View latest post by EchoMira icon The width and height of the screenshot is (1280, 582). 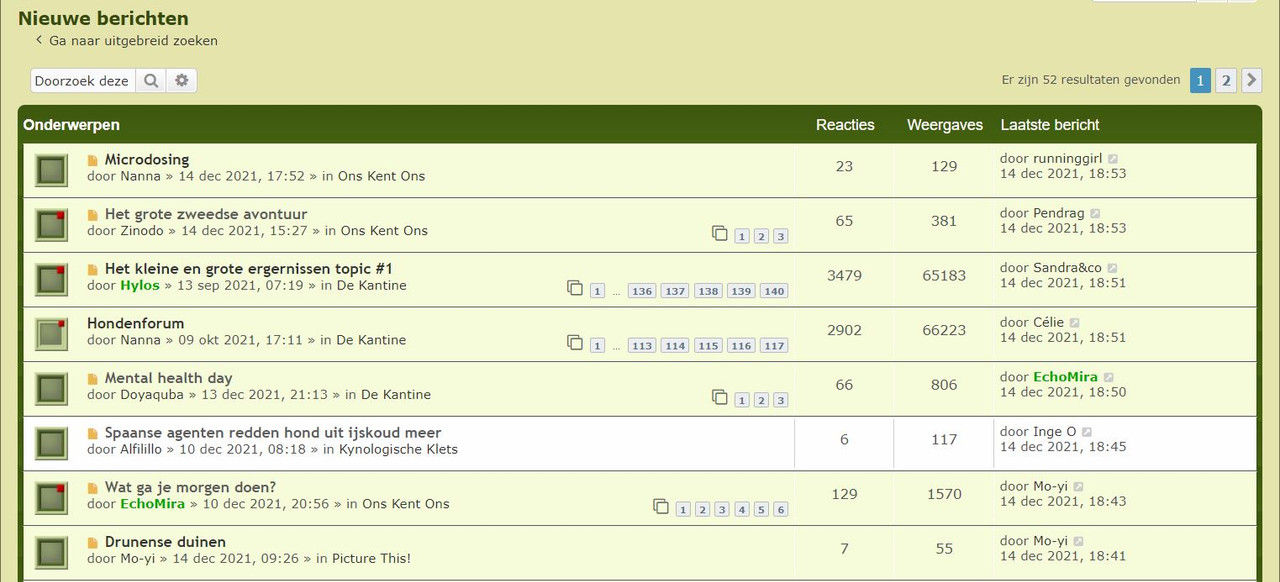[1109, 378]
